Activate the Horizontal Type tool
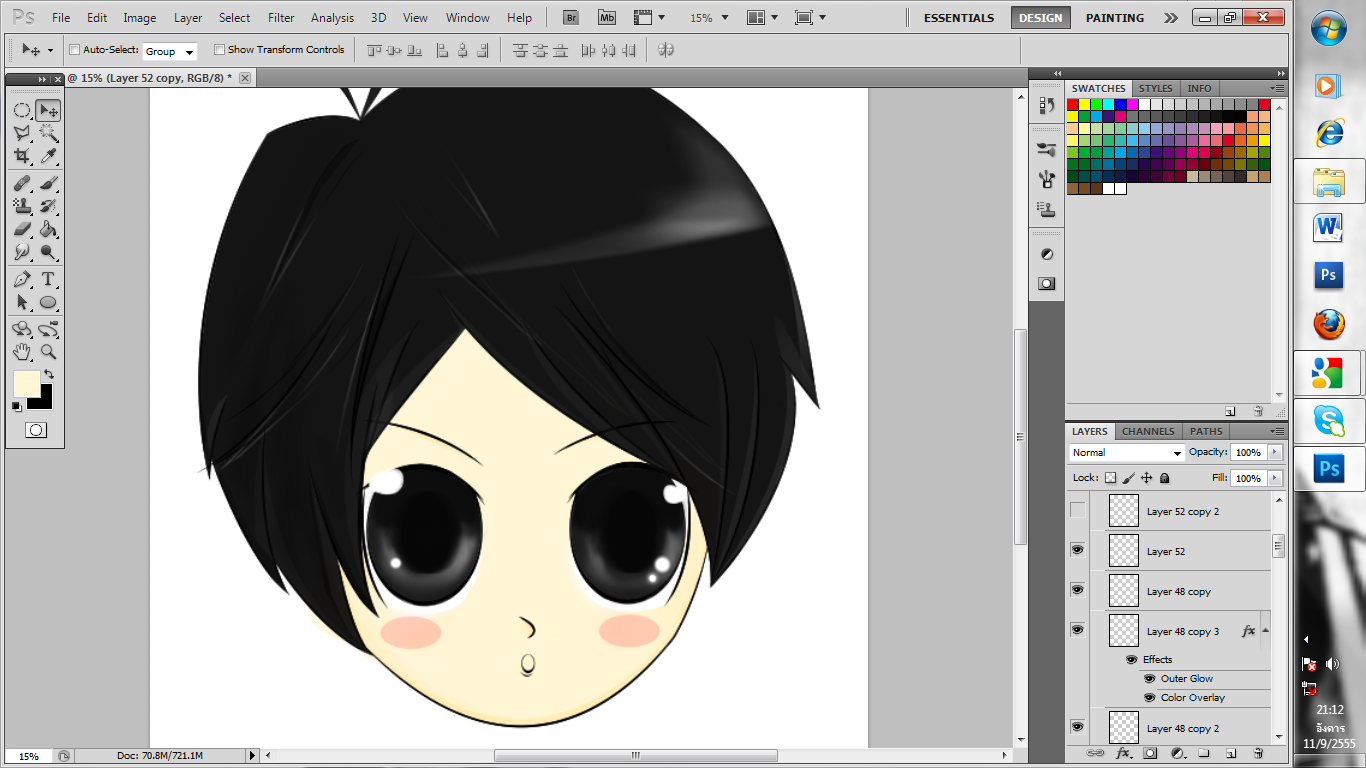Viewport: 1366px width, 768px height. pyautogui.click(x=48, y=279)
